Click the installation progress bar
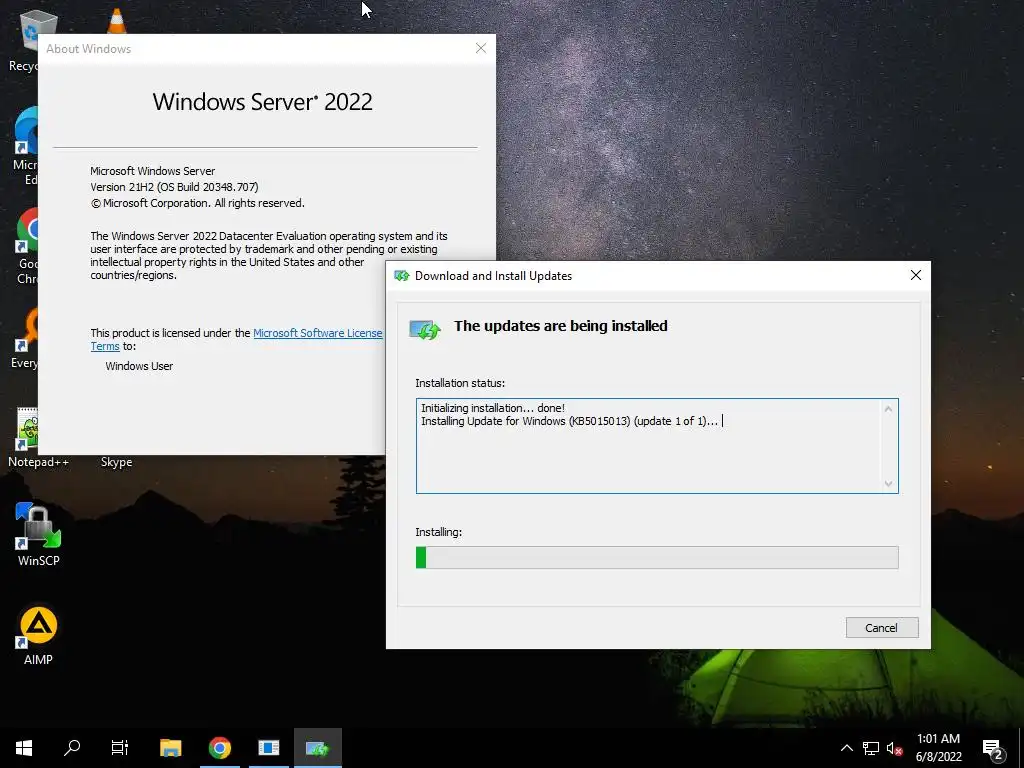 click(x=657, y=558)
